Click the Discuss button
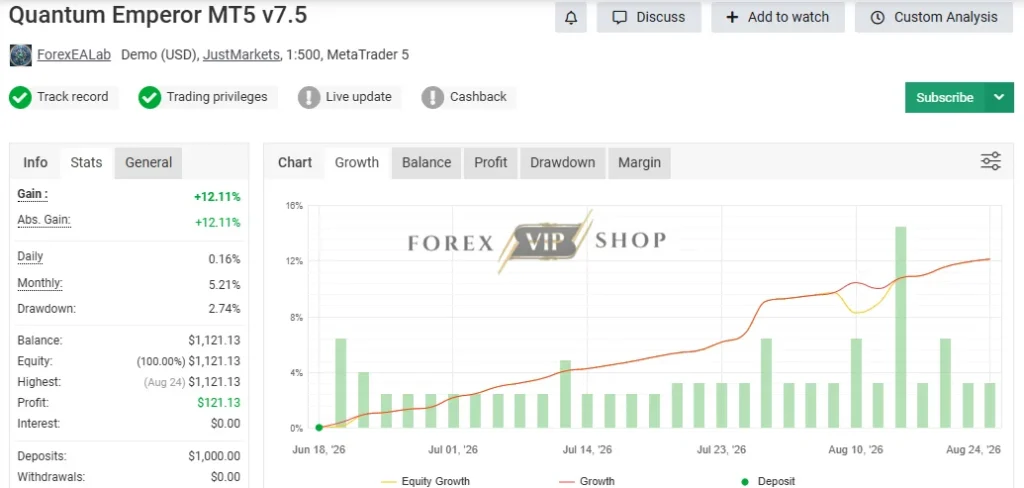1024x488 pixels. [x=648, y=18]
